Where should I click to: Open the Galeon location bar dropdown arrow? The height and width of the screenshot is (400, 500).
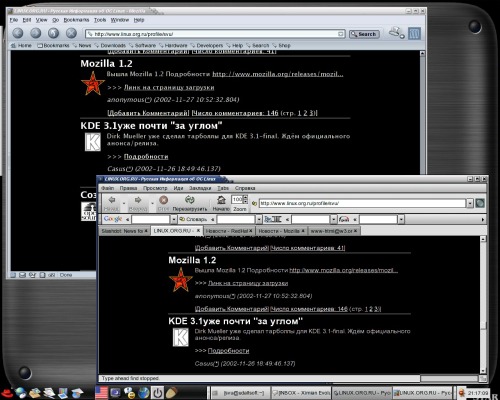pos(470,203)
